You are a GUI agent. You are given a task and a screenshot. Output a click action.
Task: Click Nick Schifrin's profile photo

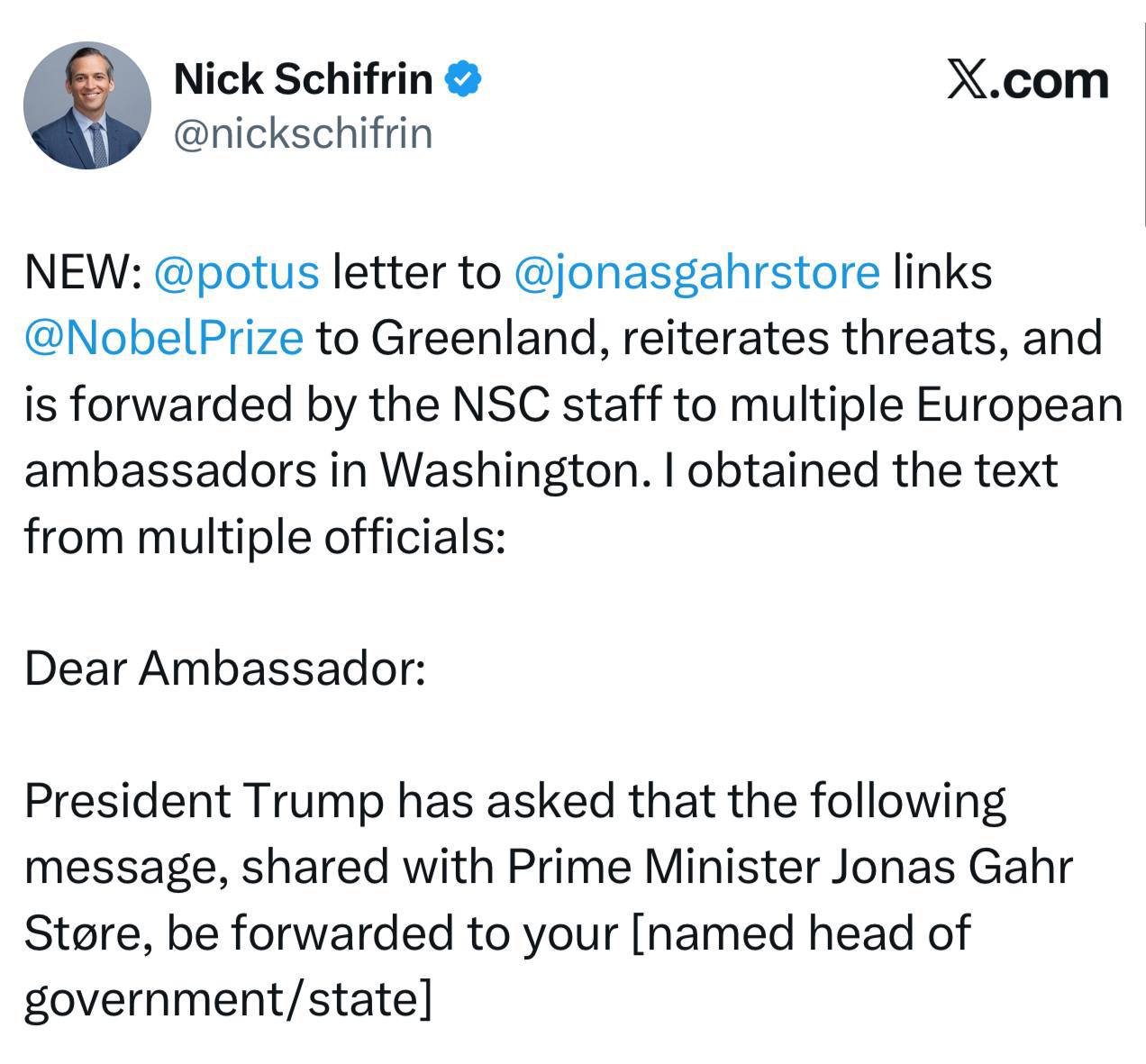coord(87,105)
